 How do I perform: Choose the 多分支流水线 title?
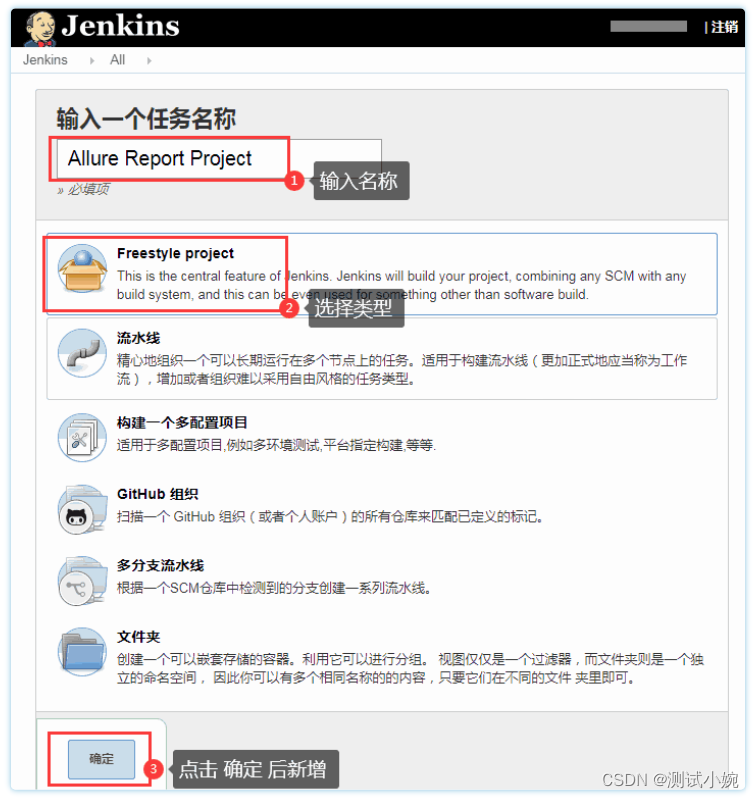tap(160, 565)
